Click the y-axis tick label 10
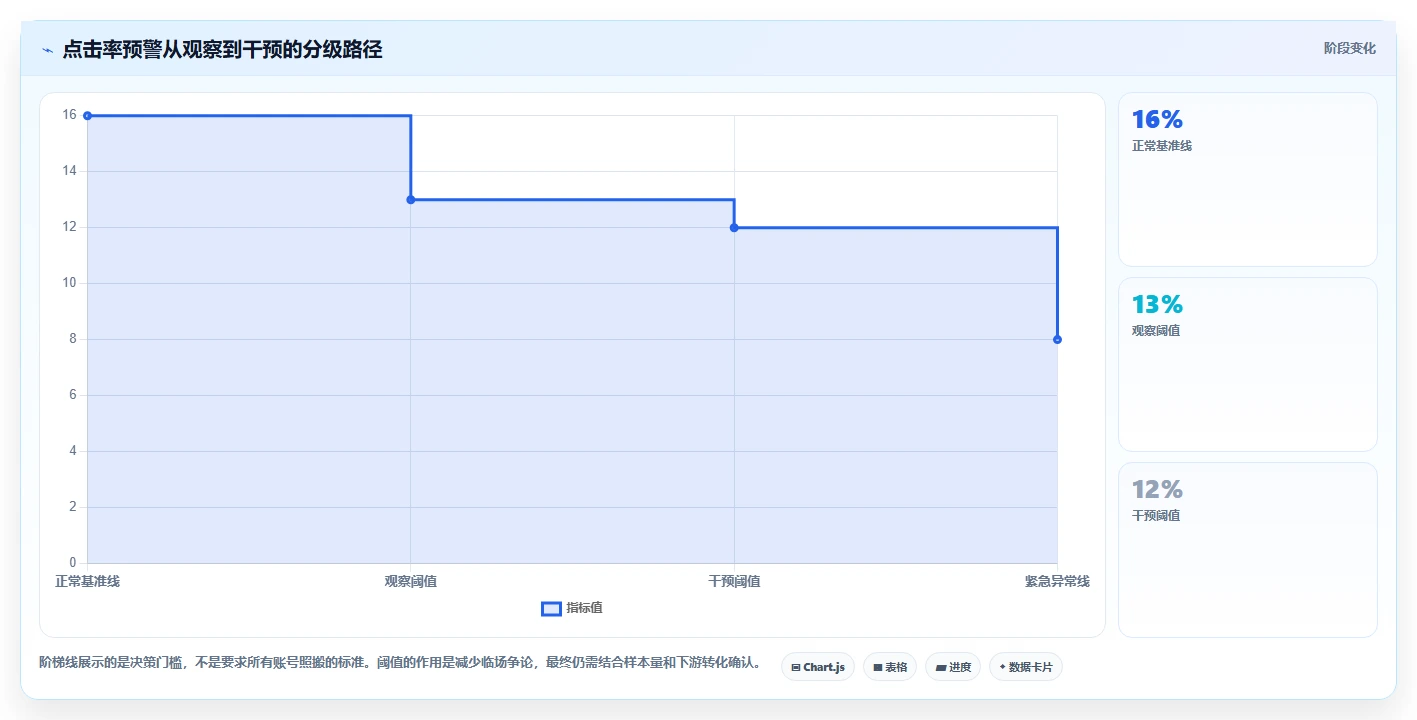The height and width of the screenshot is (720, 1417). 69,283
